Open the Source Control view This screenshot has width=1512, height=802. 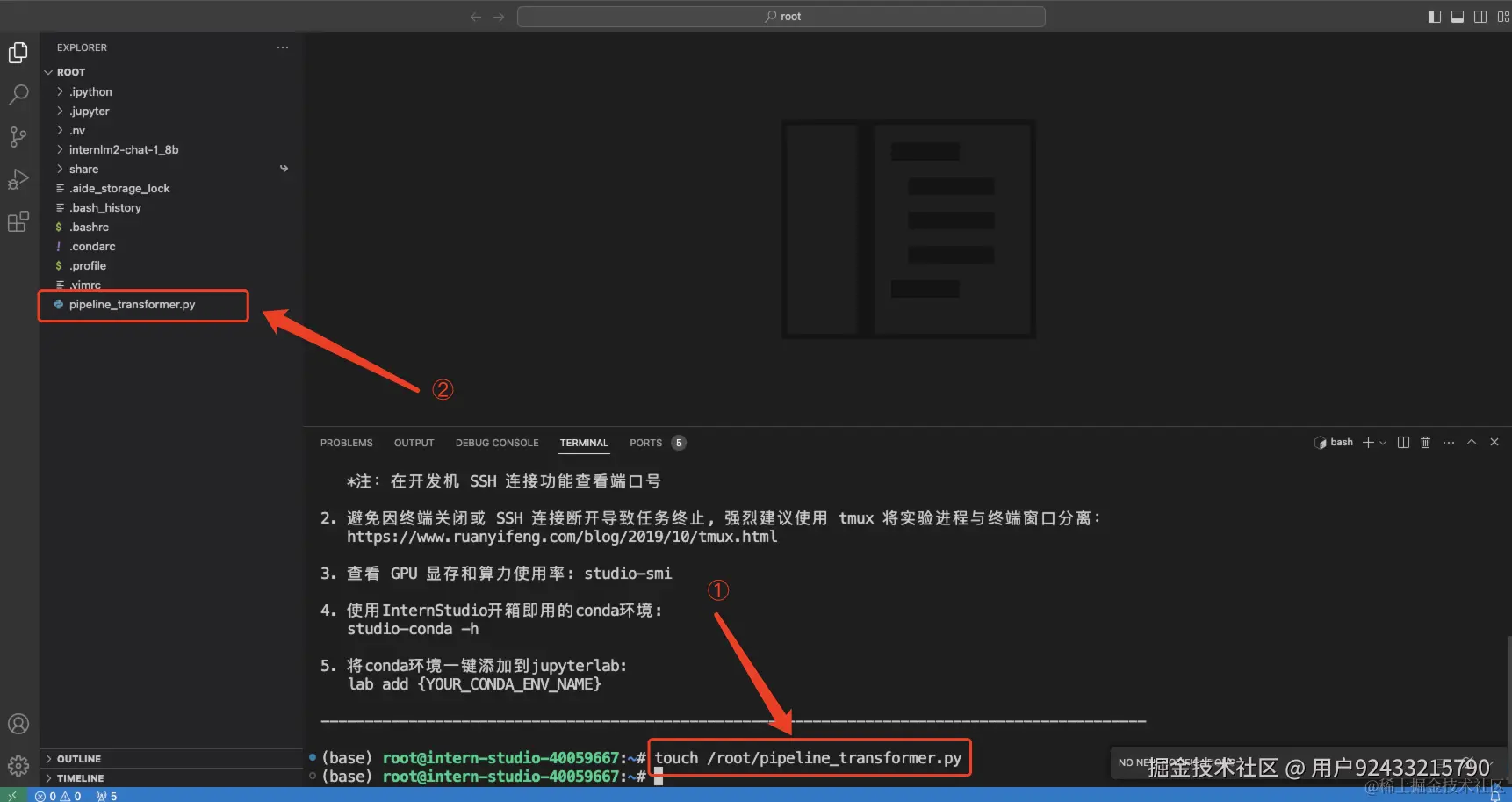[x=18, y=136]
